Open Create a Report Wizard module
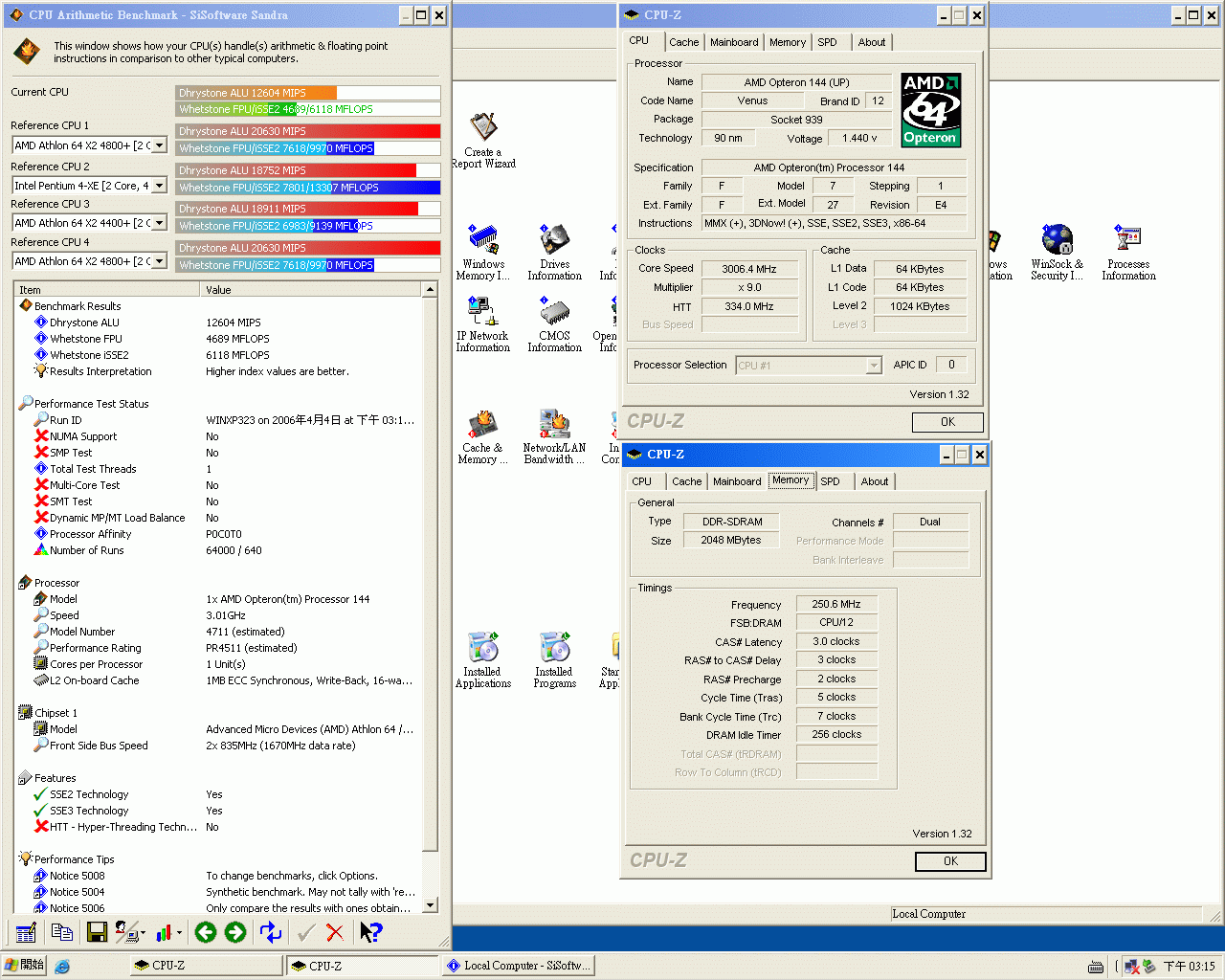Screen dimensions: 1225x980 coord(483,142)
